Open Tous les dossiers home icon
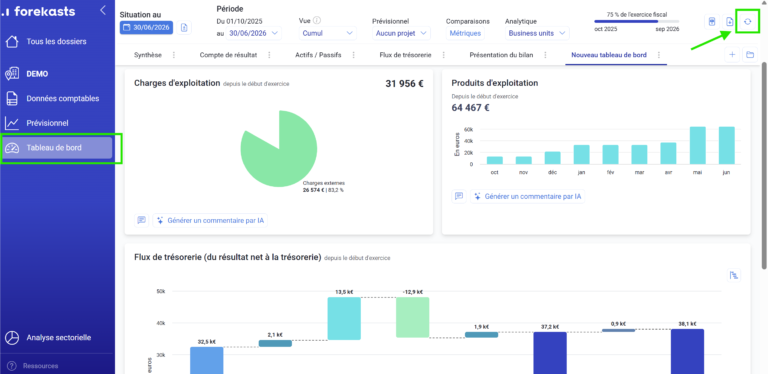This screenshot has height=374, width=768. tap(12, 42)
